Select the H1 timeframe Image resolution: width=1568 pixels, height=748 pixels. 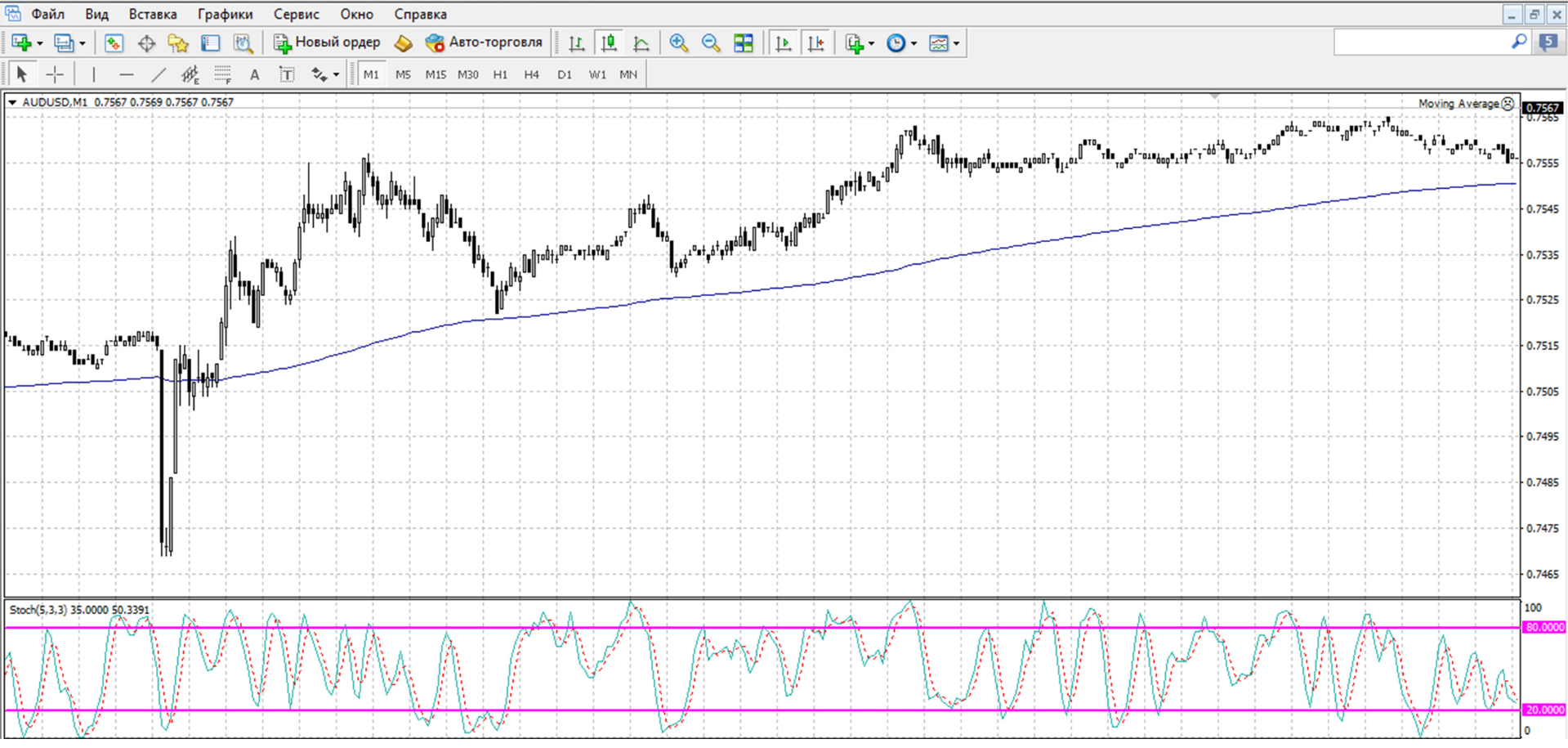pyautogui.click(x=500, y=74)
